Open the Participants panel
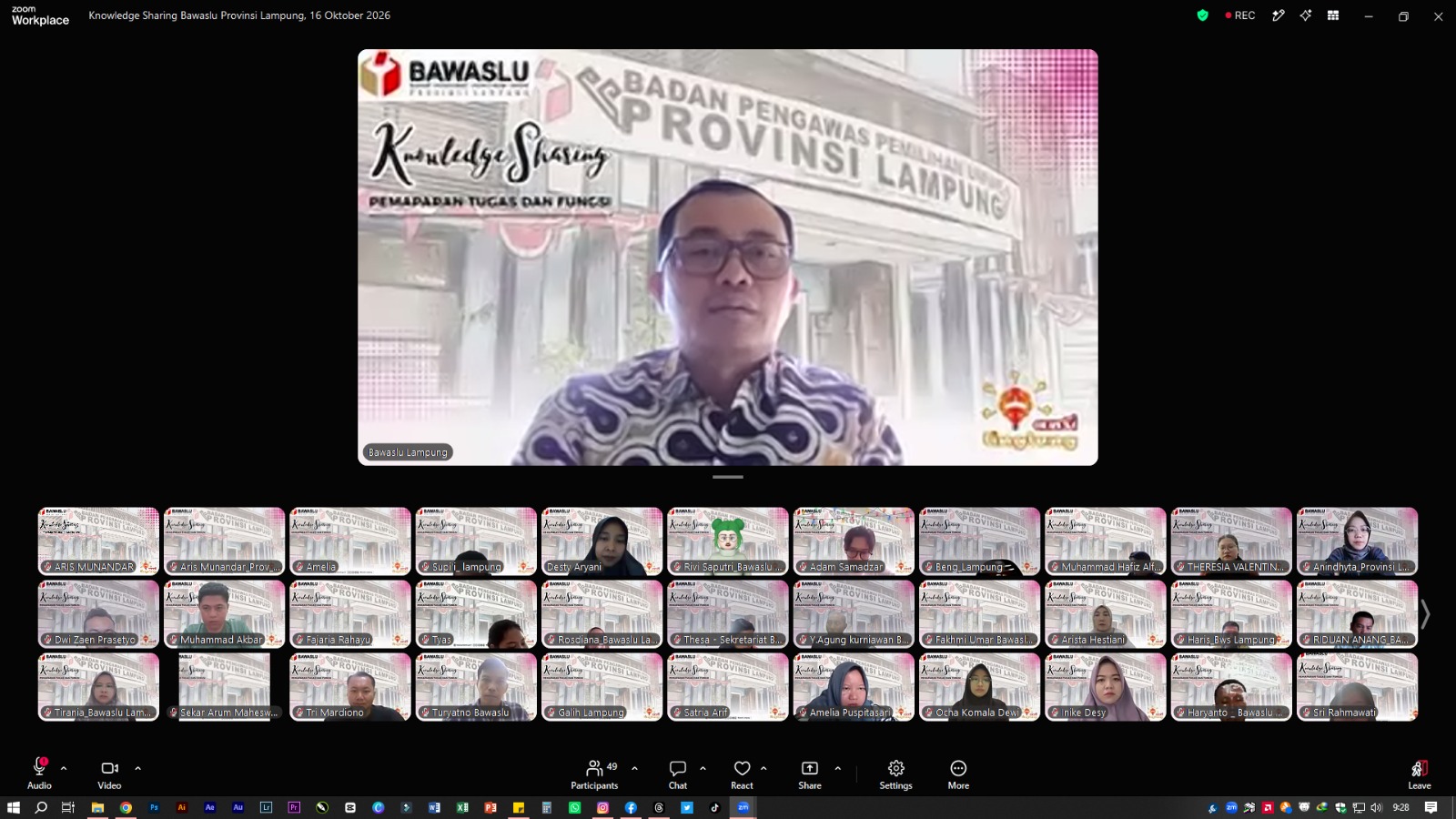The height and width of the screenshot is (819, 1456). (x=594, y=773)
